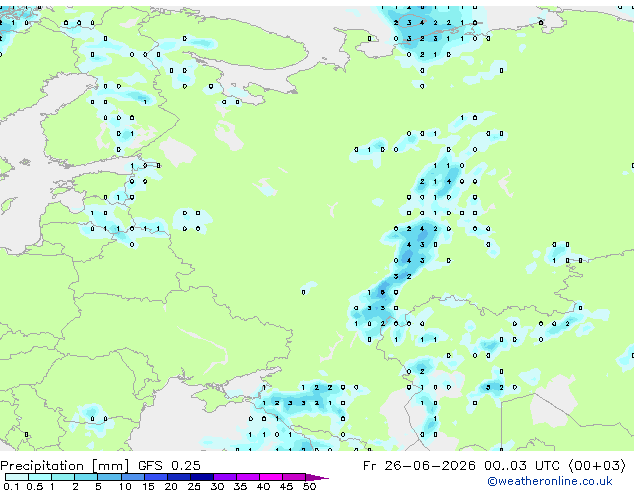The width and height of the screenshot is (634, 490).
Task: Click the arrow-shaped over-50 legend tip
Action: click(317, 477)
